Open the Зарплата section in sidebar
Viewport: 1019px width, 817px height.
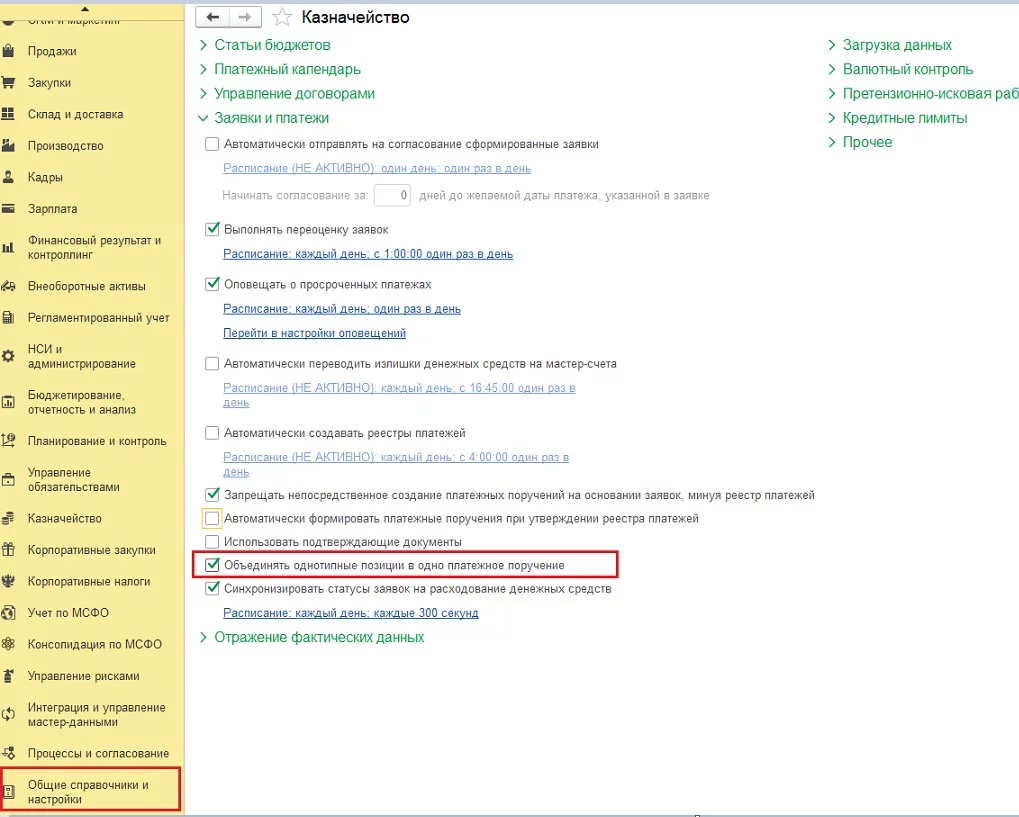pos(53,209)
